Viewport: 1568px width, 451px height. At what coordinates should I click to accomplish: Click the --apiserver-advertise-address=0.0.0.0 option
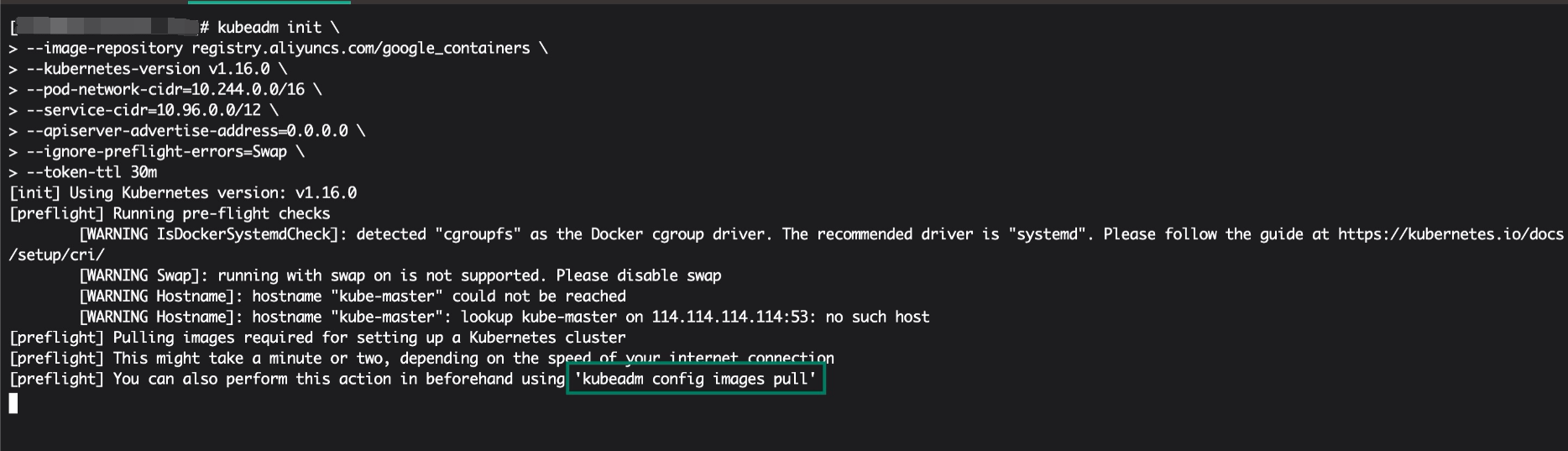[187, 131]
